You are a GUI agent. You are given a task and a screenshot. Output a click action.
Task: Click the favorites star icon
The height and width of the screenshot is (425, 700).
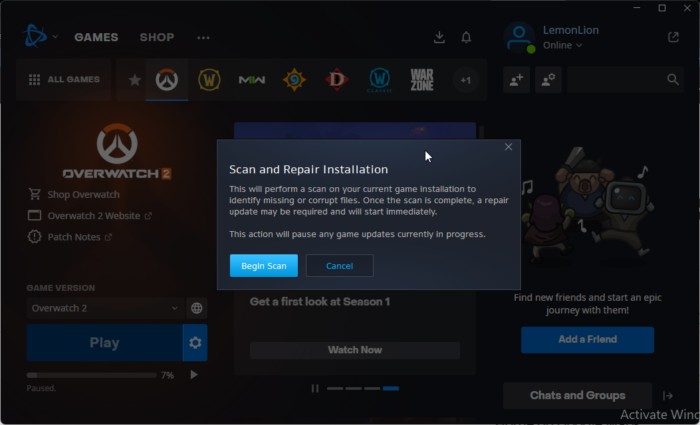click(134, 80)
